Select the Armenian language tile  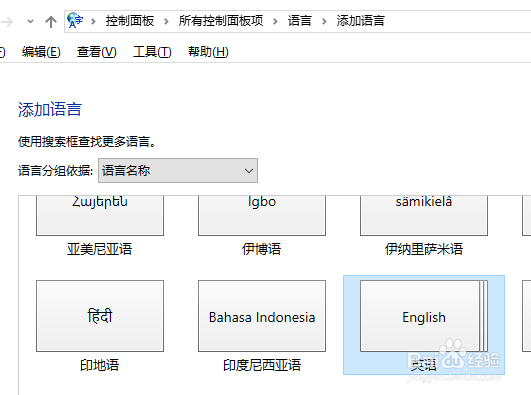100,215
